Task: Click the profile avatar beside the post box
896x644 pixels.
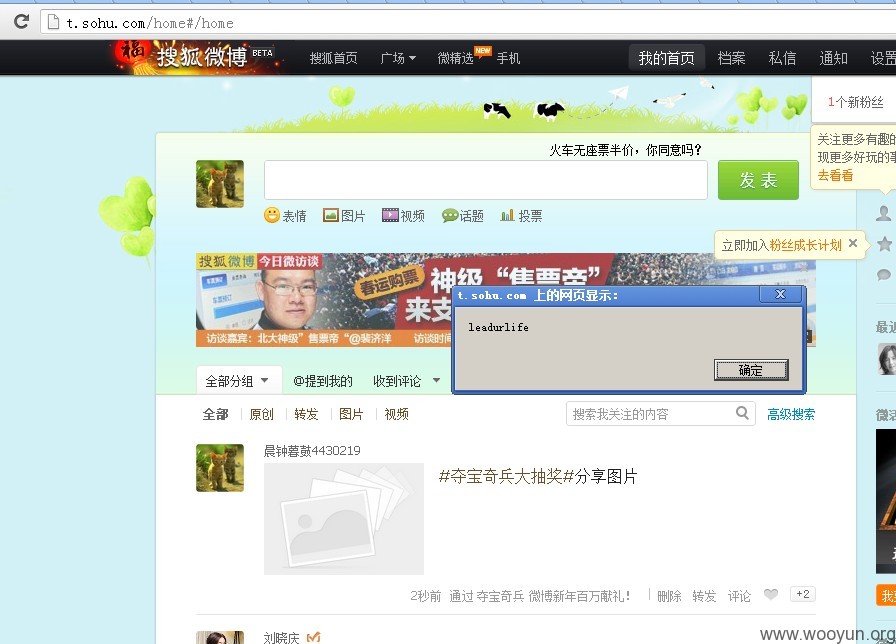Action: (x=220, y=184)
